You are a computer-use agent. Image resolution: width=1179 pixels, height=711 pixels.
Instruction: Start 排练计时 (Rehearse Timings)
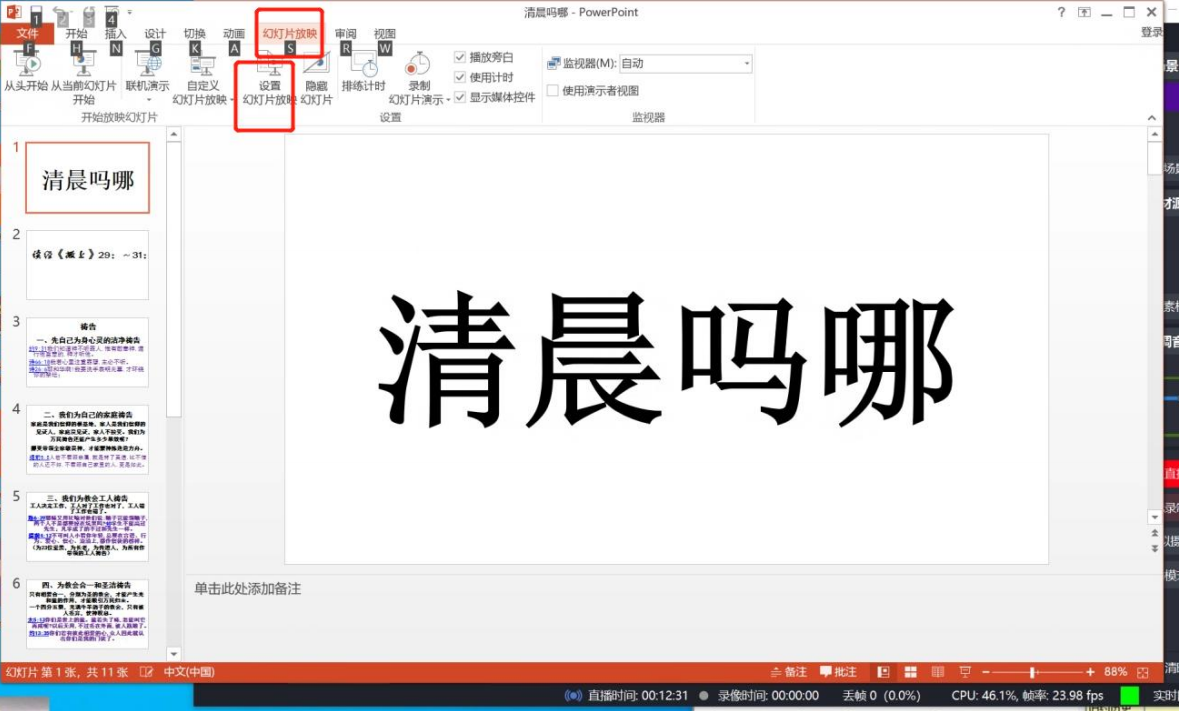coord(364,75)
